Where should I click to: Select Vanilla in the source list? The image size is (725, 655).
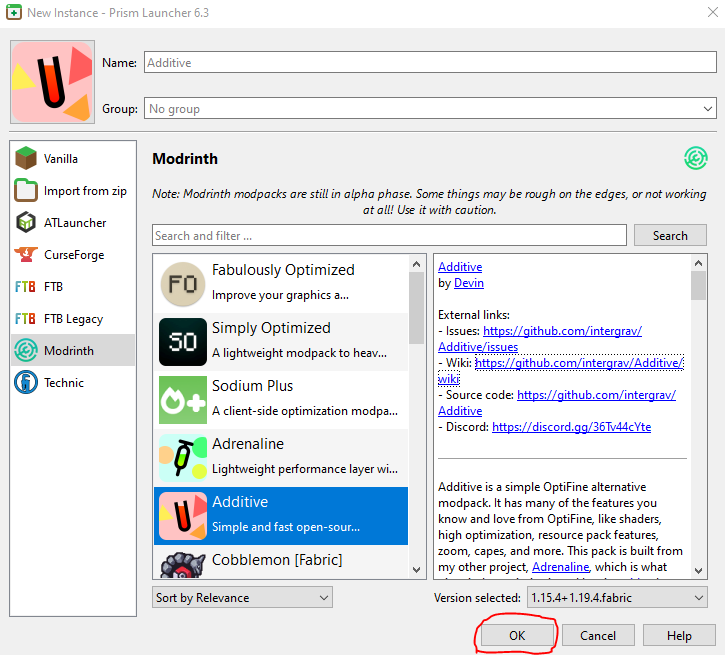point(73,159)
